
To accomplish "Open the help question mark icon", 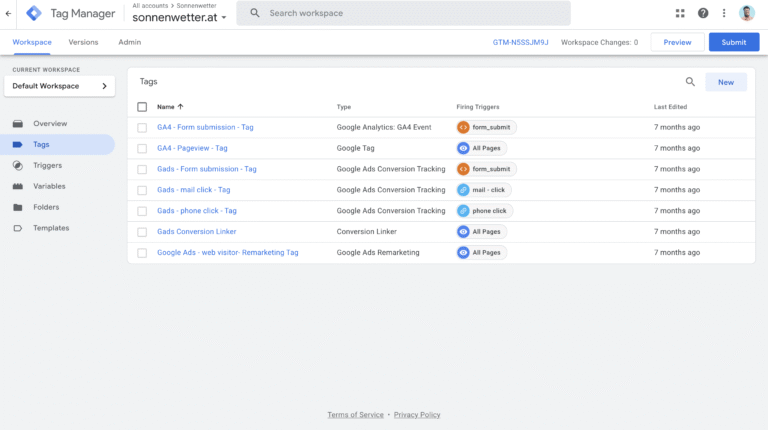I will [703, 13].
